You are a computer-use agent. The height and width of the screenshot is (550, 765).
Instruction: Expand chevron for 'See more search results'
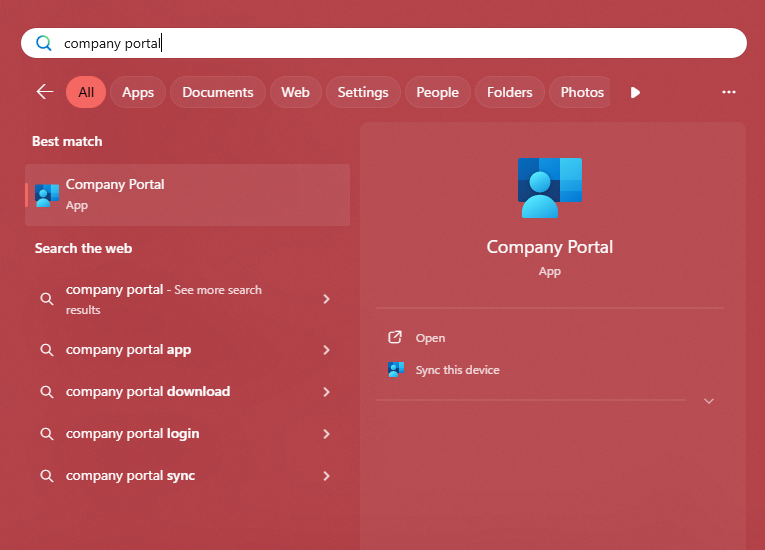tap(326, 299)
